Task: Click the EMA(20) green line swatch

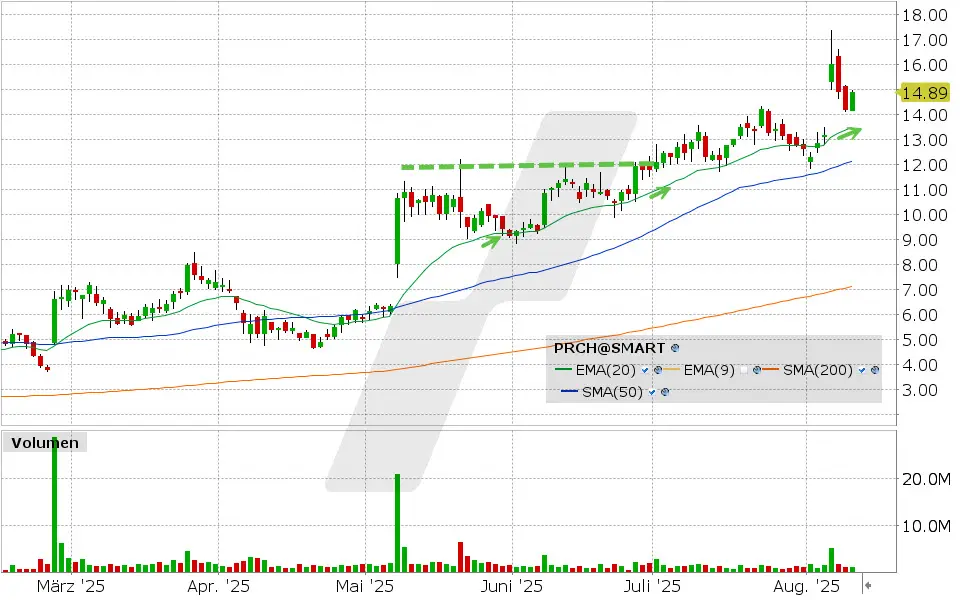Action: [x=563, y=370]
